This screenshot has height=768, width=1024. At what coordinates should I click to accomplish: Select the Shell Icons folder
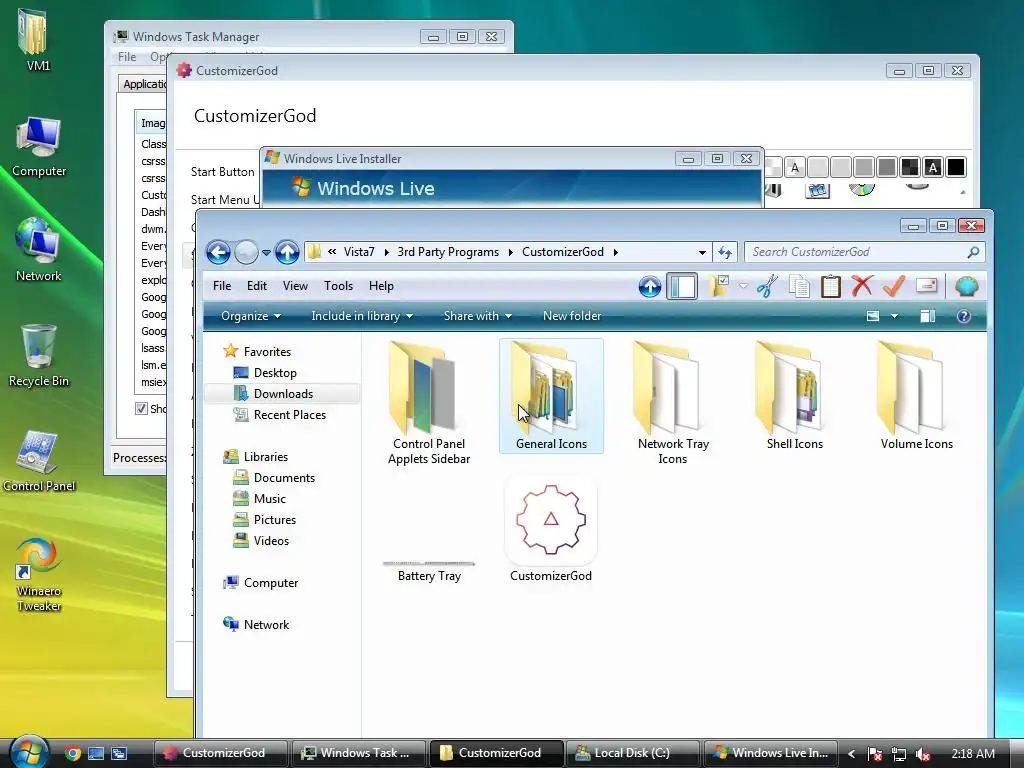[x=795, y=396]
